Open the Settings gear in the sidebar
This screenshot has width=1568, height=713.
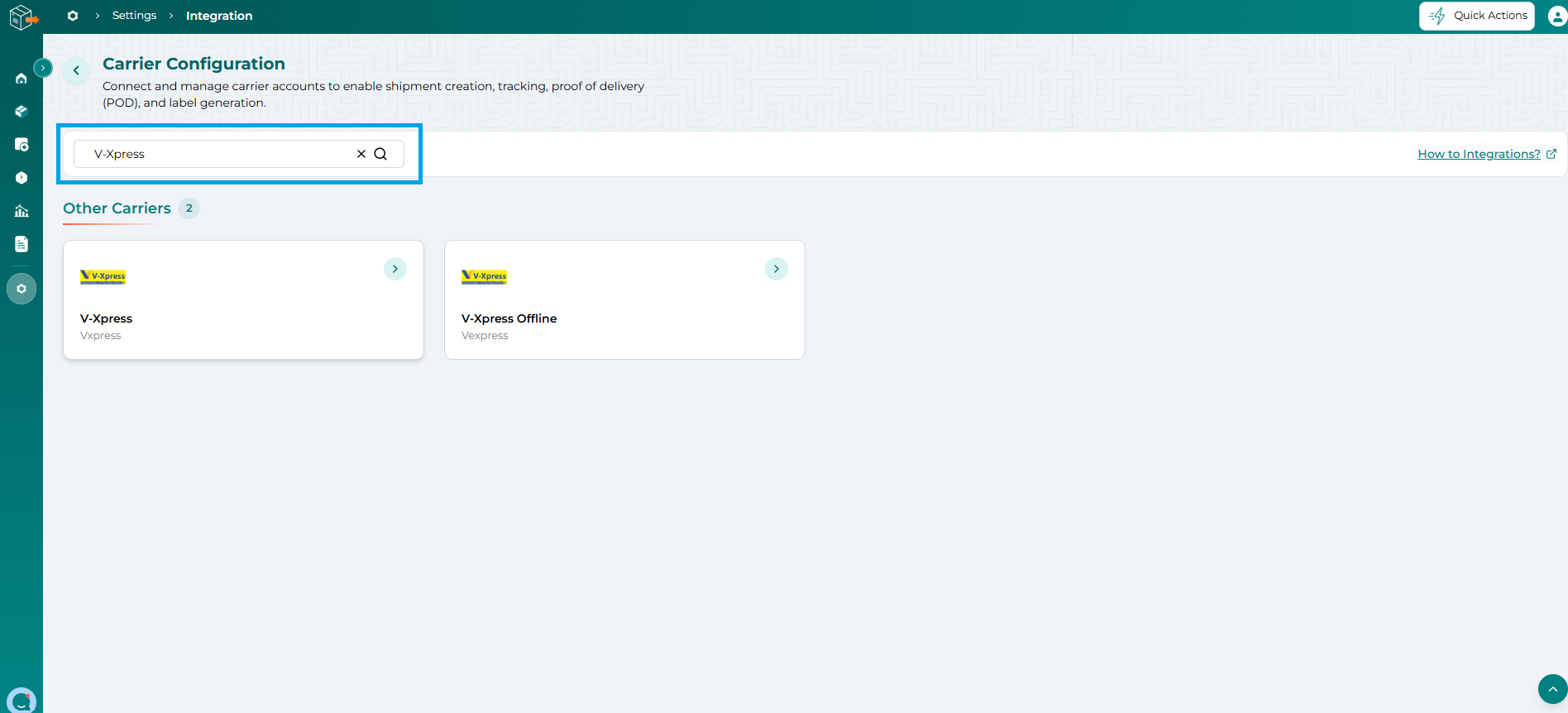point(22,289)
